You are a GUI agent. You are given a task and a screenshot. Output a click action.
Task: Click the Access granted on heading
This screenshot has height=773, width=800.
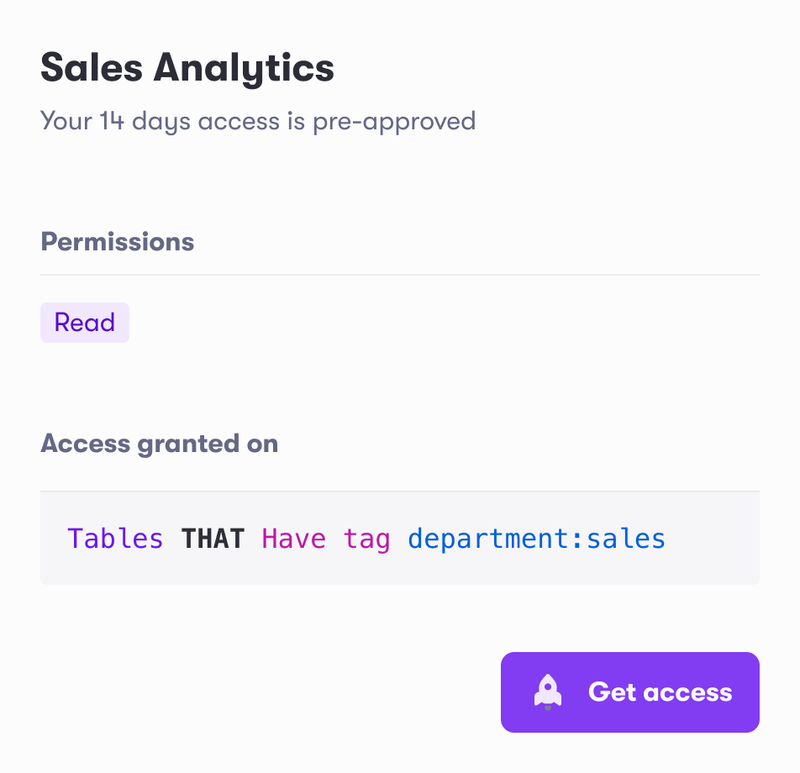(x=159, y=443)
